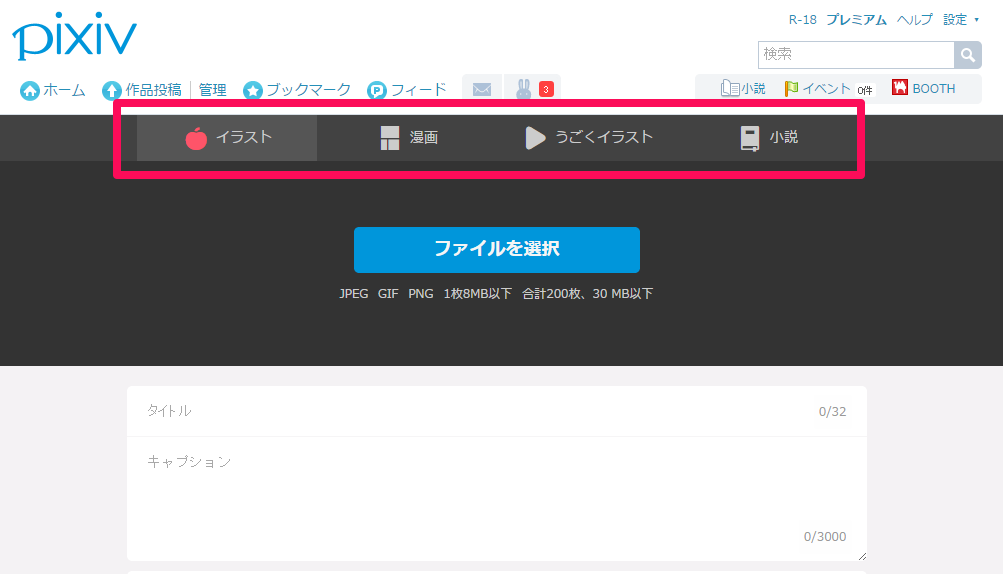
Task: Expand the 設定 dropdown menu
Action: point(961,20)
